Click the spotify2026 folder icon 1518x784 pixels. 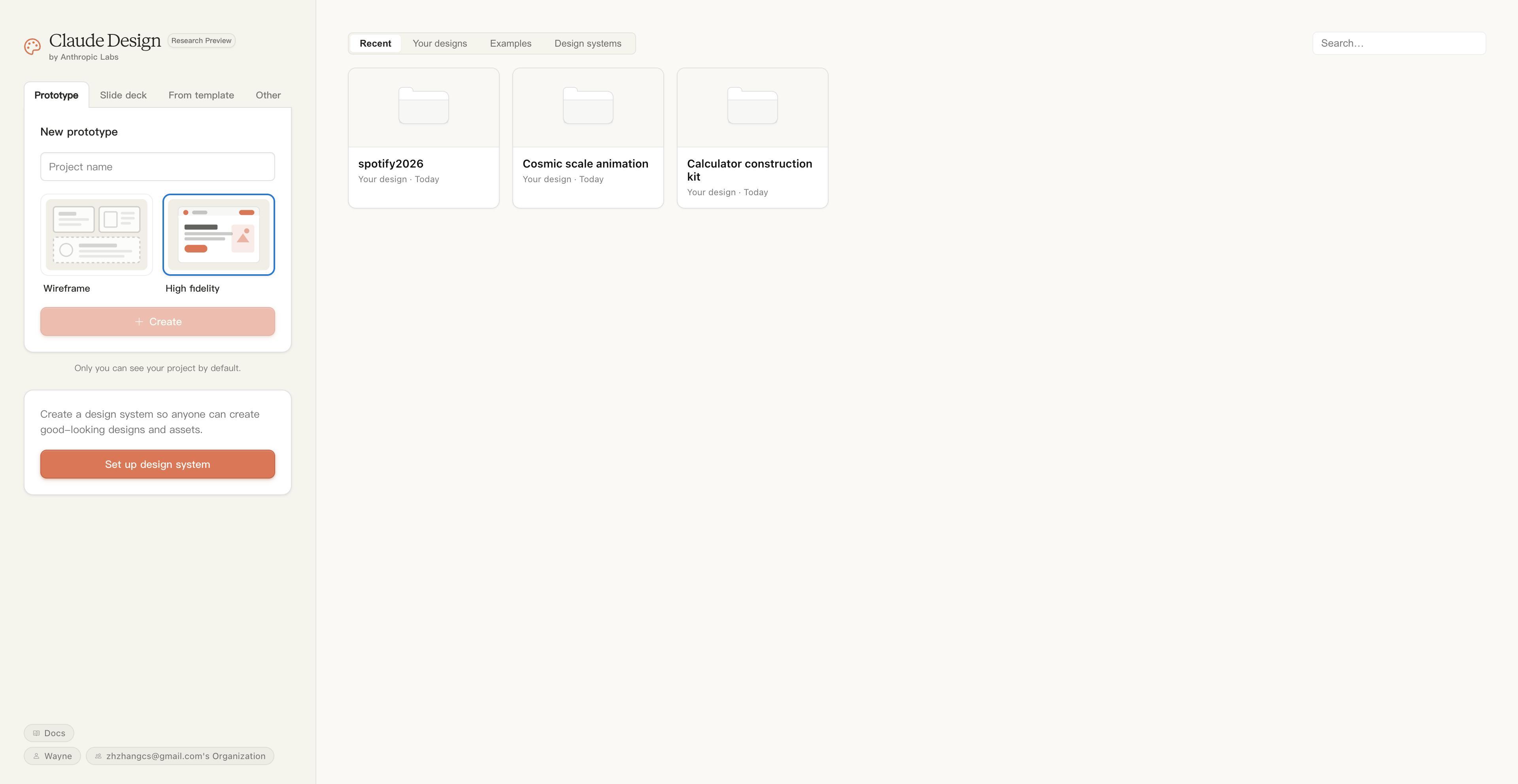(x=423, y=106)
